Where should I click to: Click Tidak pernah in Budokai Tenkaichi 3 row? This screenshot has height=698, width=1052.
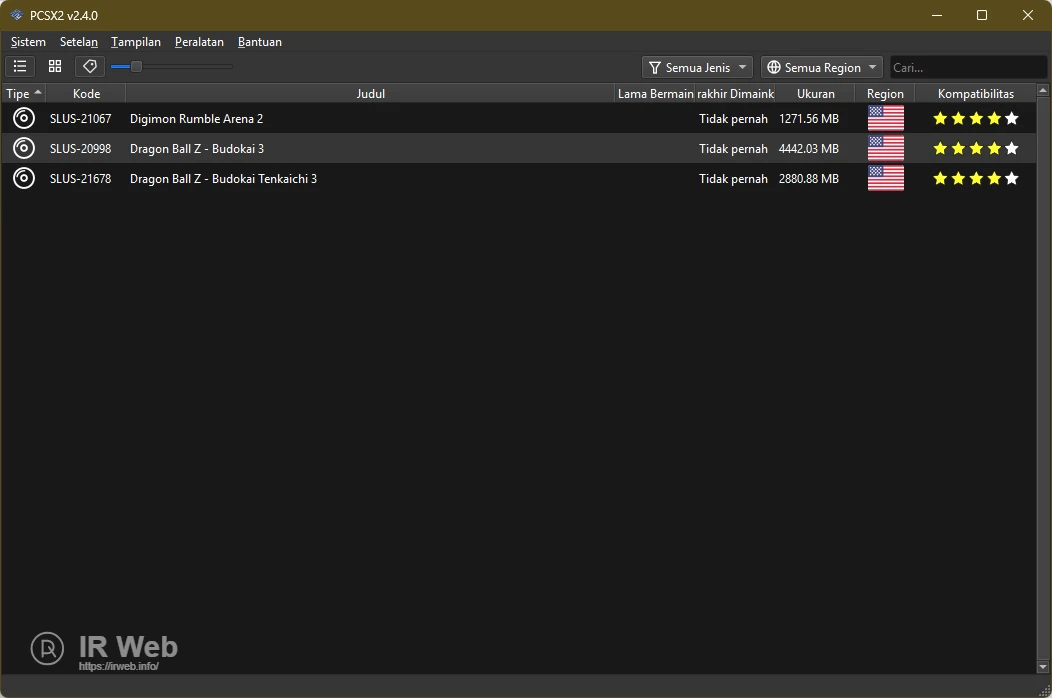(x=733, y=179)
